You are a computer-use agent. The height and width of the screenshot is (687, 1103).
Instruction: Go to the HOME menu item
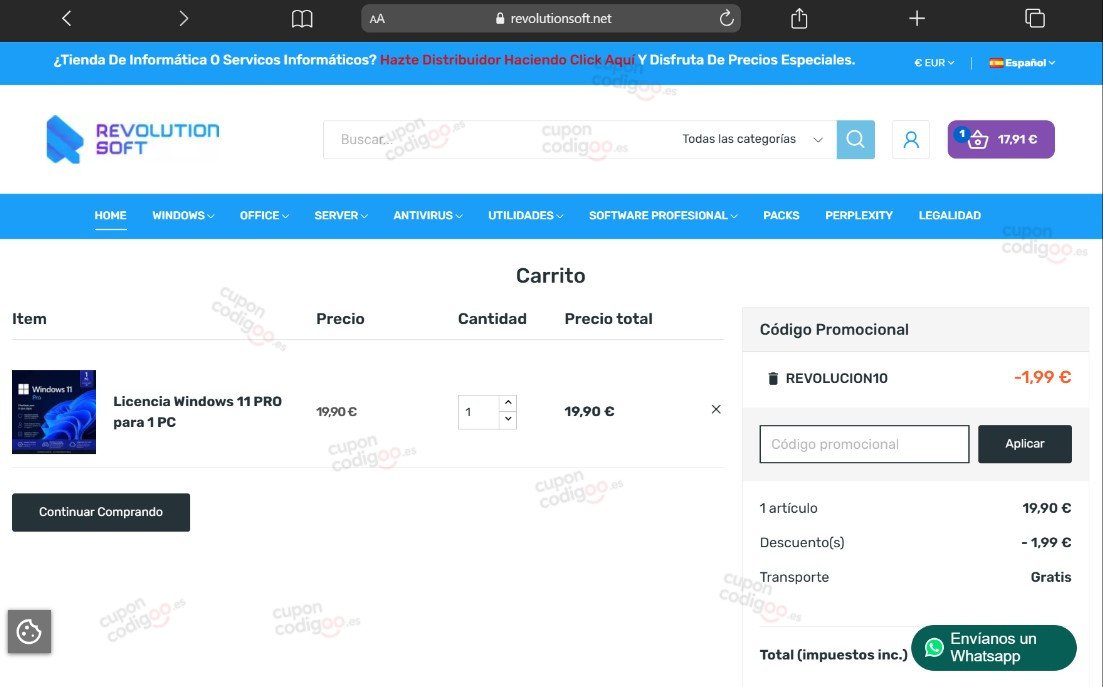[x=110, y=216]
